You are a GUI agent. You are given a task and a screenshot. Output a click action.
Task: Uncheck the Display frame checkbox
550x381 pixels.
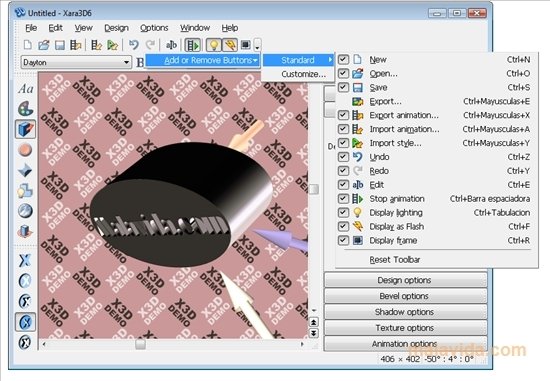pos(343,240)
